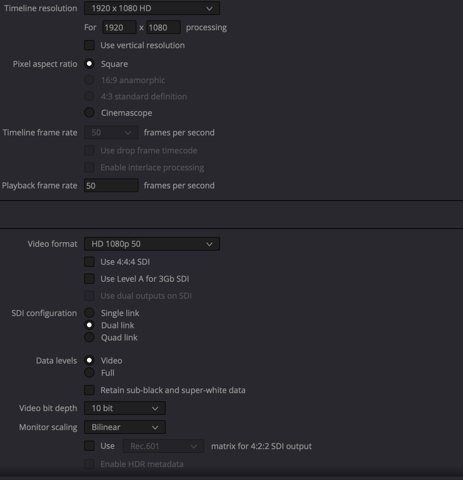Select Full data levels

(89, 373)
